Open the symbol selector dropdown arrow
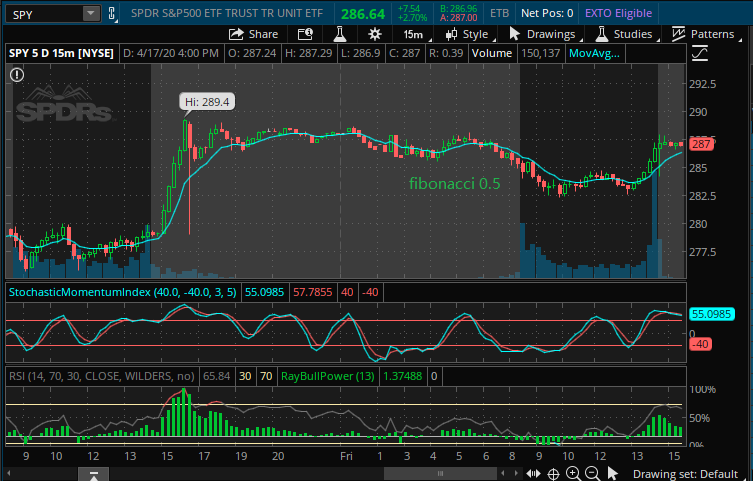This screenshot has height=481, width=753. point(91,14)
